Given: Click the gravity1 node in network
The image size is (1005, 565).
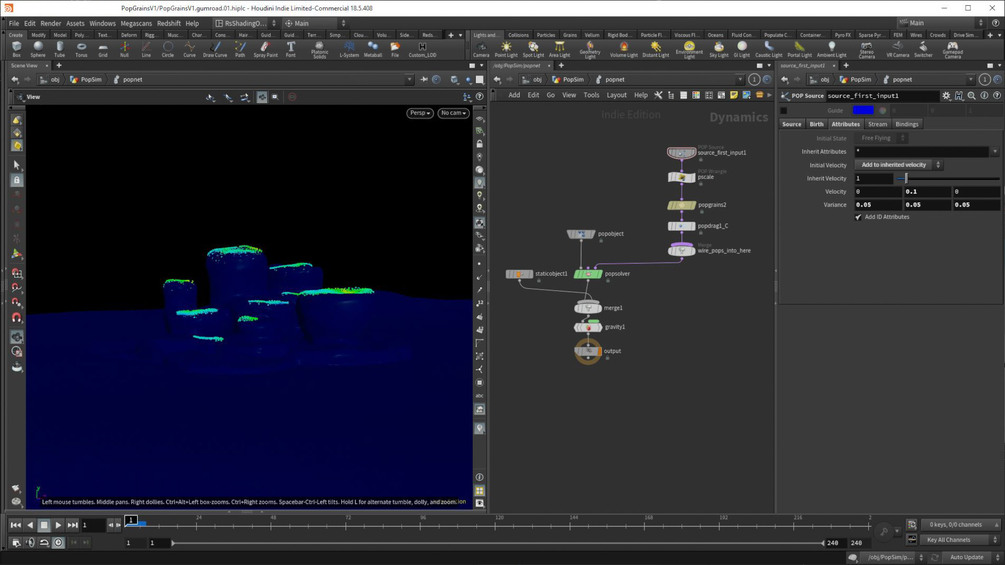Looking at the screenshot, I should click(x=588, y=327).
